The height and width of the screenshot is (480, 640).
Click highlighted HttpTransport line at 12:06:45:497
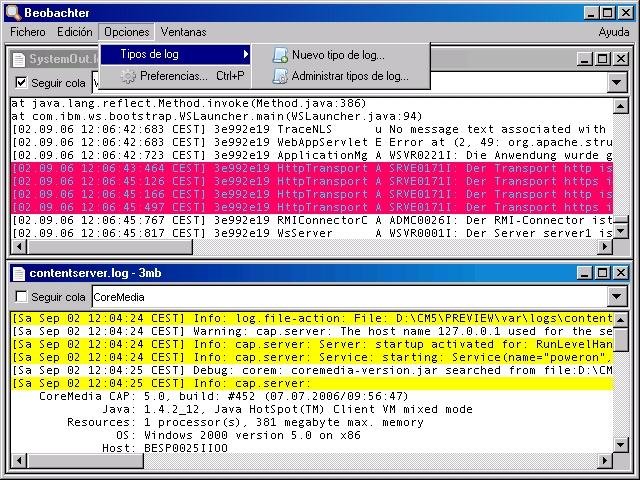(312, 207)
